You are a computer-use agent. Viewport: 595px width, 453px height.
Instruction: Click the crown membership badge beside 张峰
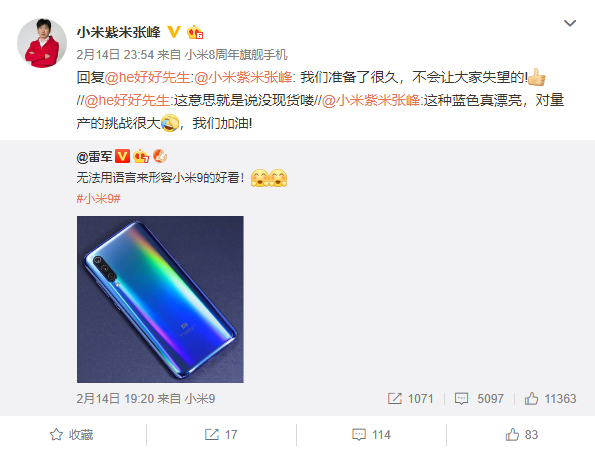click(x=195, y=32)
